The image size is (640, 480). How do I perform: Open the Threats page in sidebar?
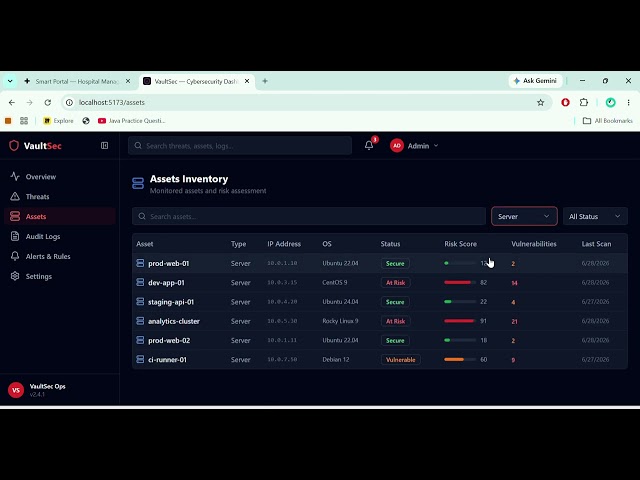tap(60, 197)
